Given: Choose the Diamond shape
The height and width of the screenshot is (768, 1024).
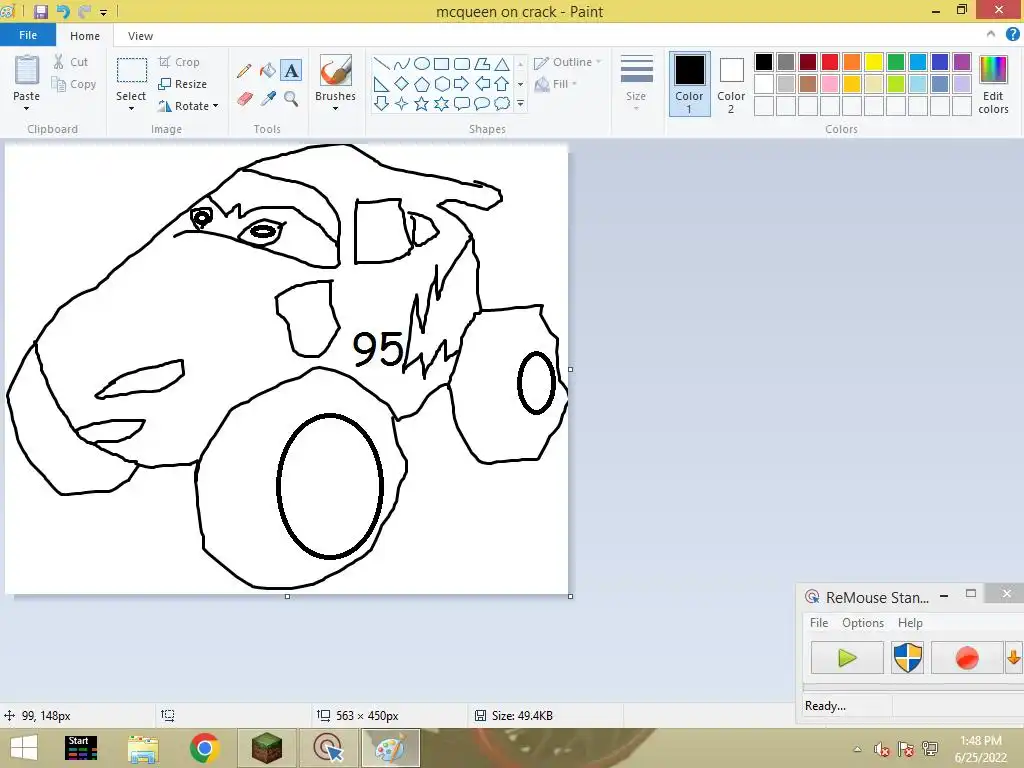Looking at the screenshot, I should click(x=402, y=84).
